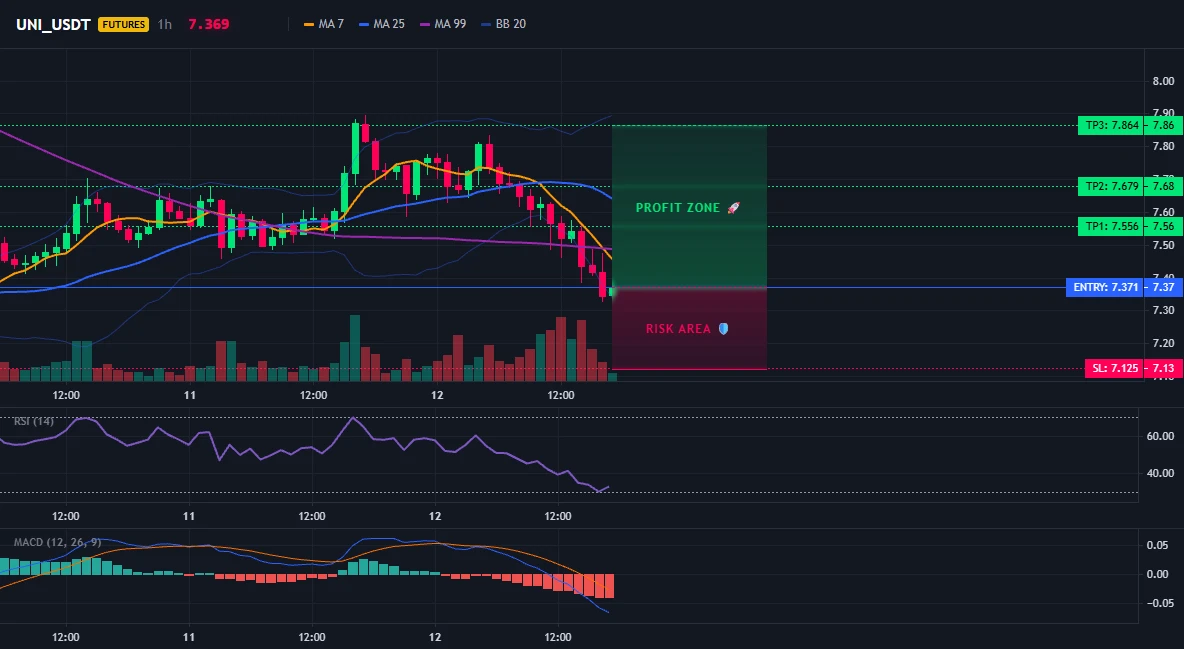This screenshot has width=1184, height=649.
Task: Click the shield icon beside RISK AREA
Action: [x=723, y=329]
